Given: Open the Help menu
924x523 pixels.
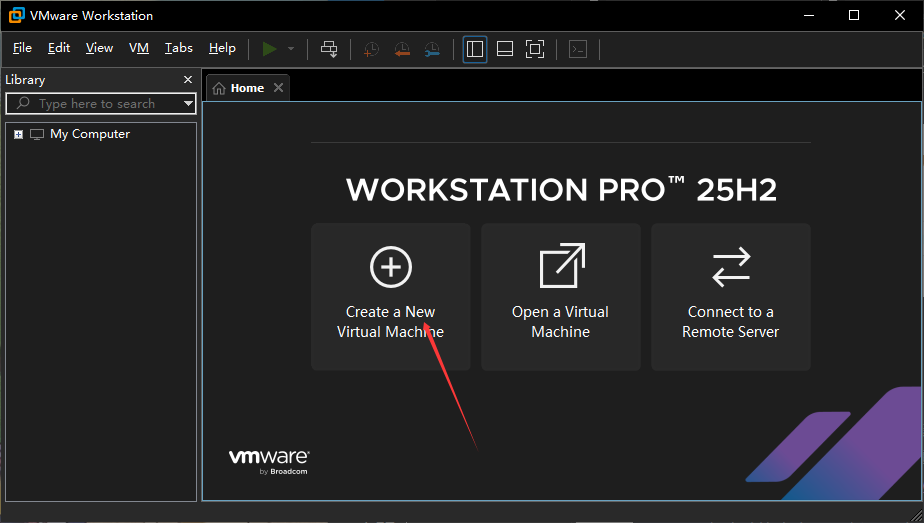Looking at the screenshot, I should point(222,48).
